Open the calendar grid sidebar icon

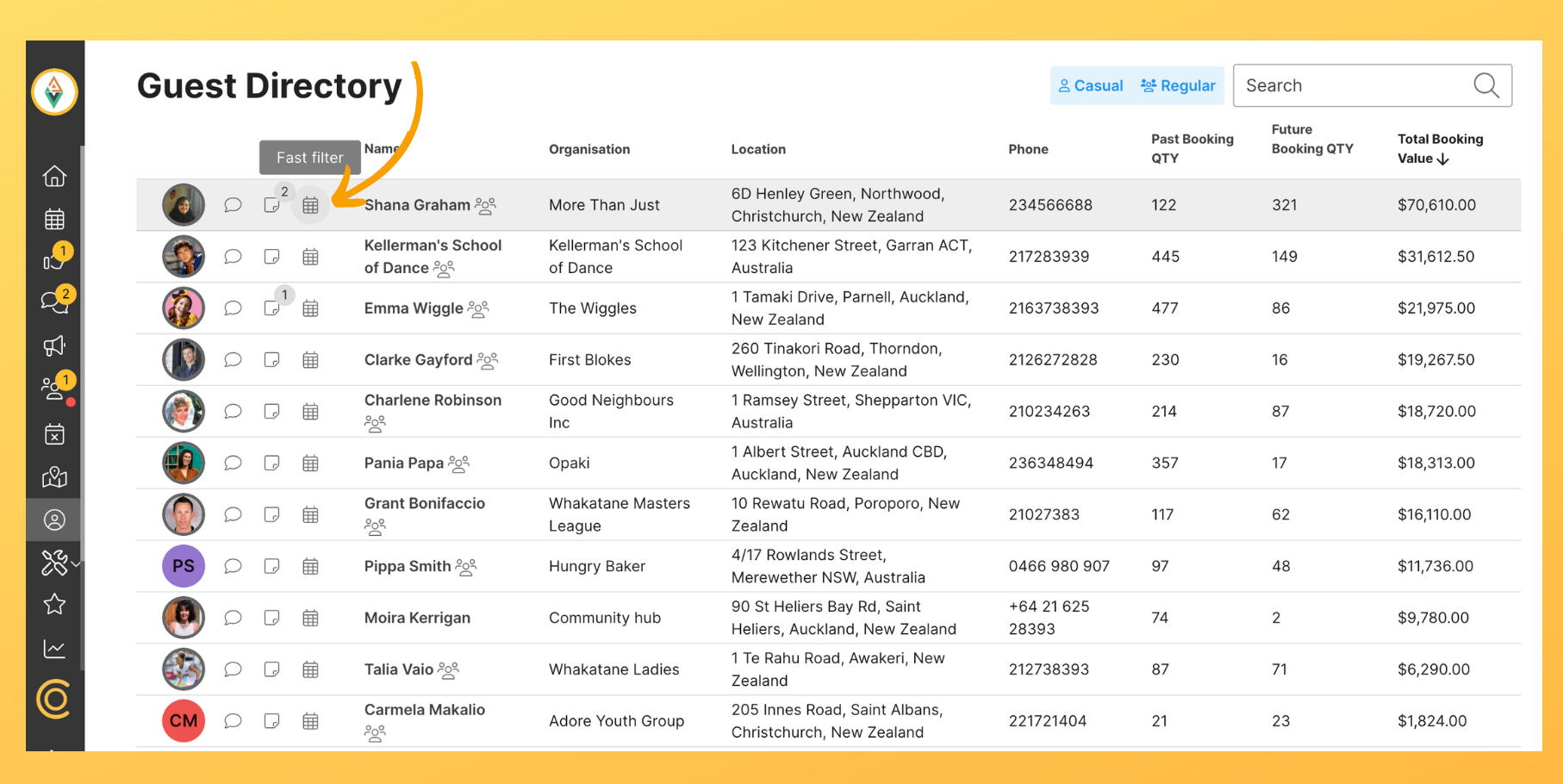(54, 219)
